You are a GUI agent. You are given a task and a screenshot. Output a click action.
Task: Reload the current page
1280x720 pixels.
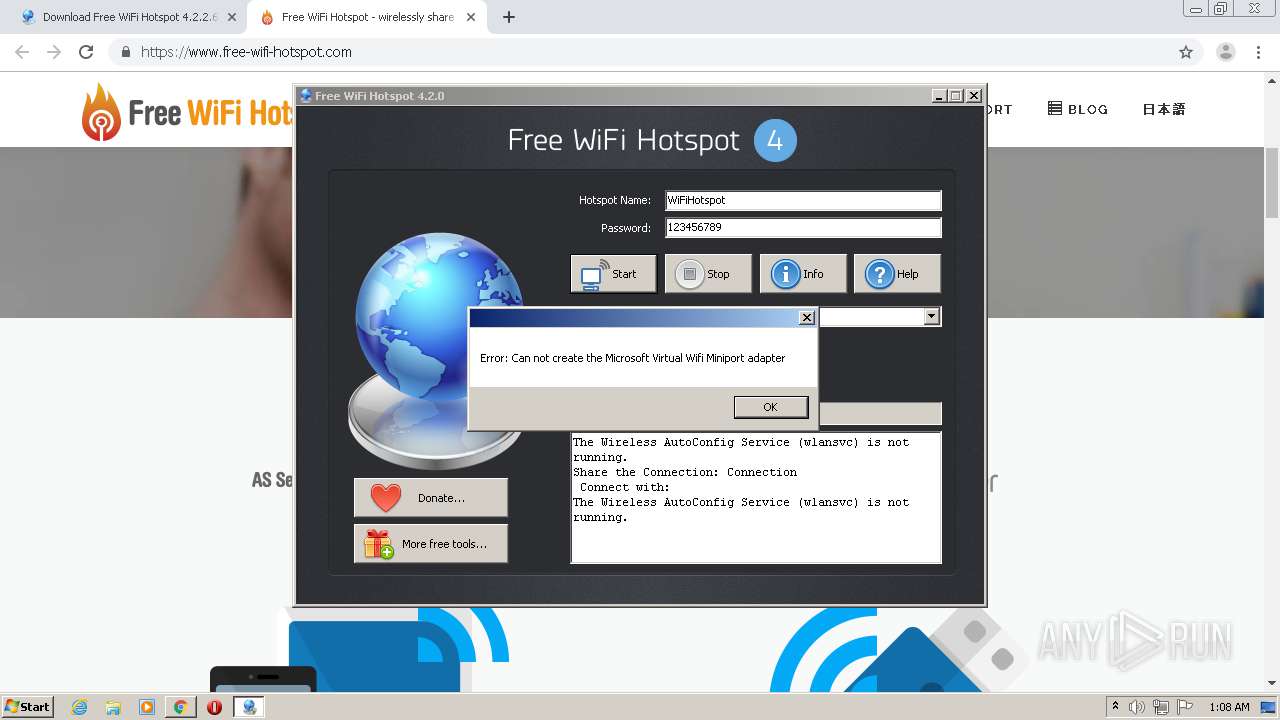point(86,52)
